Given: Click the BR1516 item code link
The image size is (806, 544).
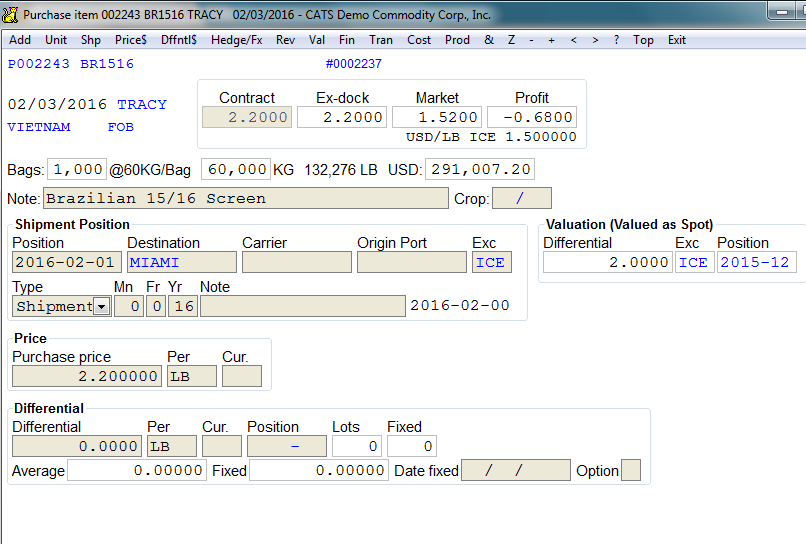Looking at the screenshot, I should tap(107, 64).
